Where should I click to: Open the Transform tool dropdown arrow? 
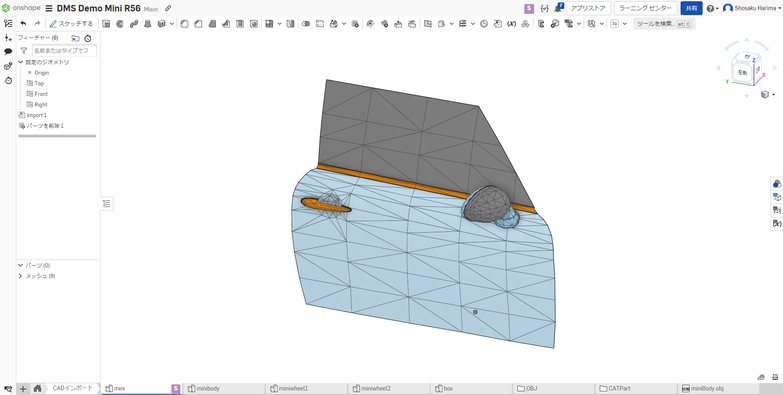pyautogui.click(x=345, y=23)
